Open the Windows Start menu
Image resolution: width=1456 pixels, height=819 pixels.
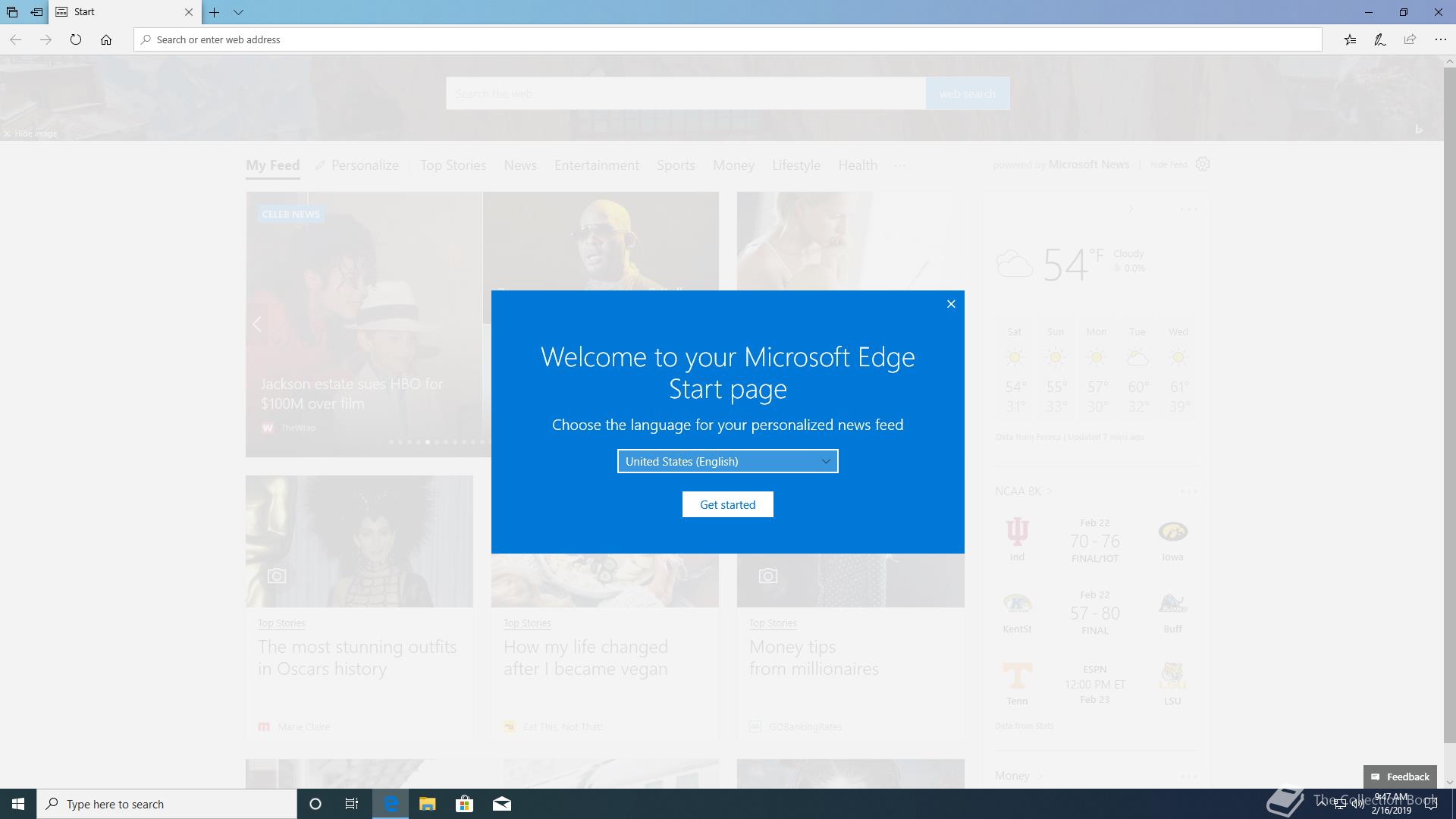18,804
